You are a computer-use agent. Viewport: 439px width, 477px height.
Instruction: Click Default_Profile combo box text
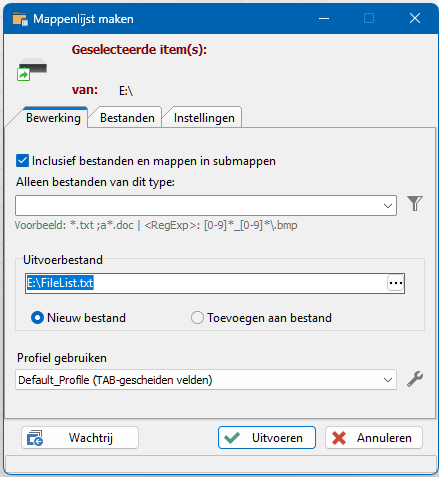click(115, 380)
